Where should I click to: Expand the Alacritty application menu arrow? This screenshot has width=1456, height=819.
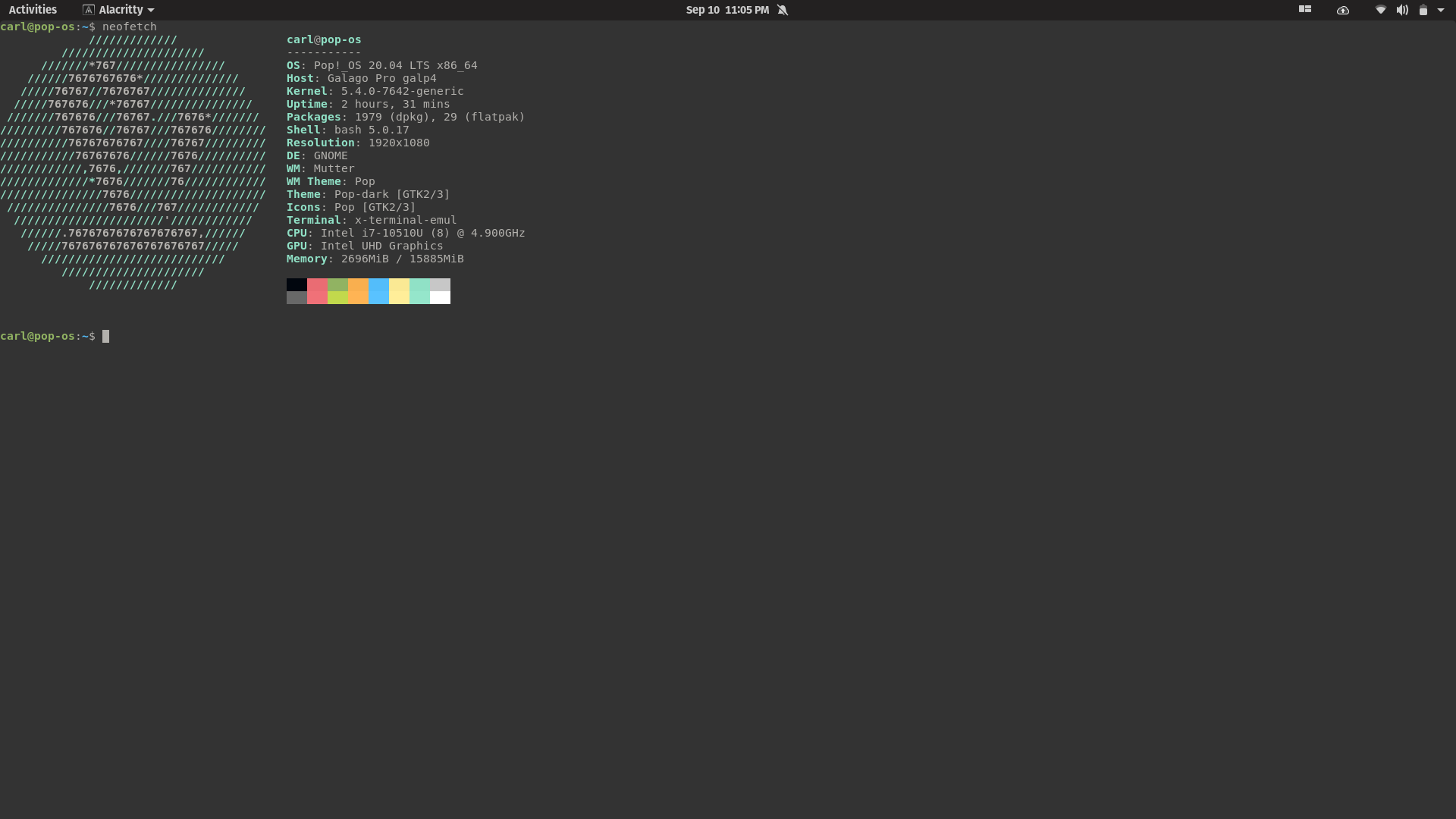click(x=150, y=10)
